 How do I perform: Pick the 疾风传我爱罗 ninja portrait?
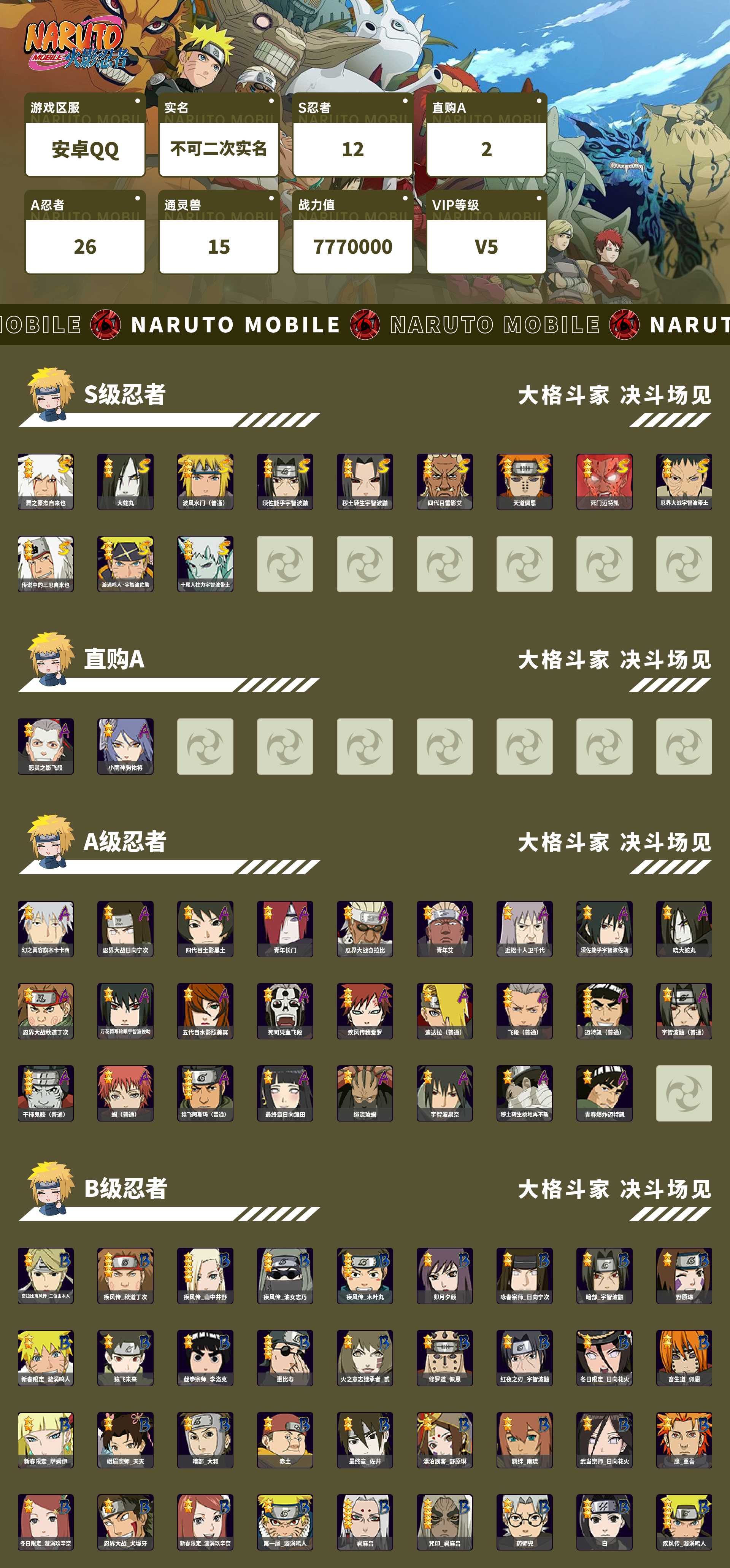pos(365,1011)
